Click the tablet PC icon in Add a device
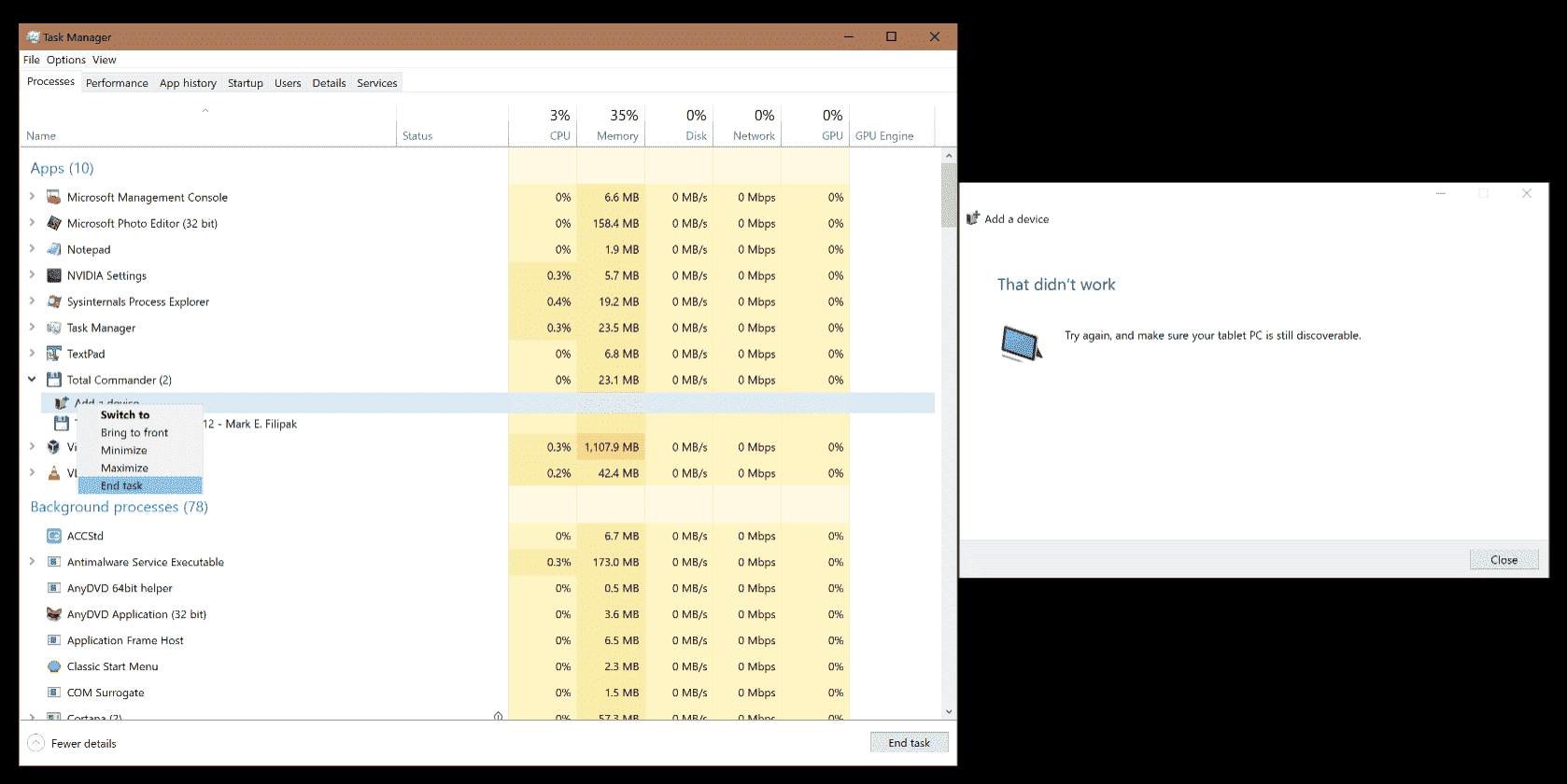 tap(1021, 343)
